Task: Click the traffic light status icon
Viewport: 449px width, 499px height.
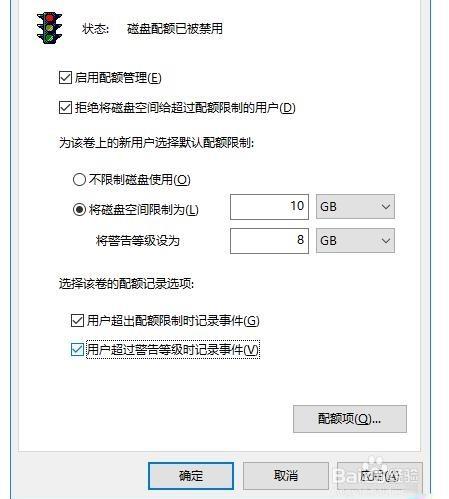Action: [x=49, y=28]
